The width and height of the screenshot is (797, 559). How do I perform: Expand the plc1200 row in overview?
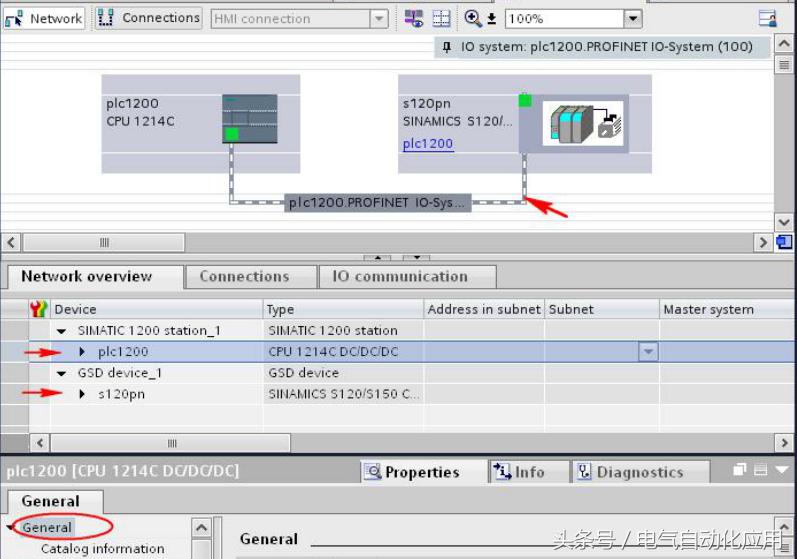(x=82, y=352)
